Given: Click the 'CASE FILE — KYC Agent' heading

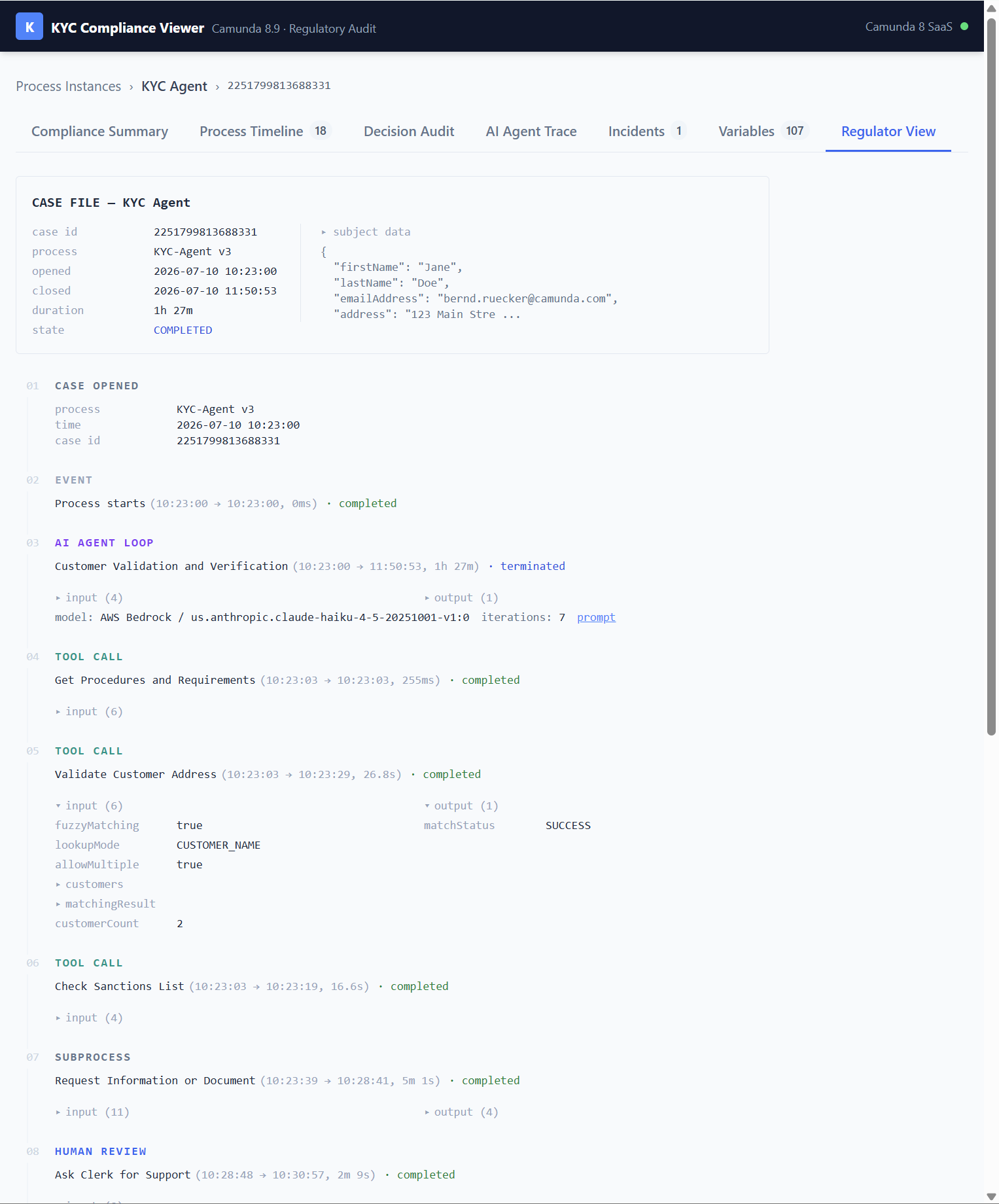Looking at the screenshot, I should coord(111,202).
